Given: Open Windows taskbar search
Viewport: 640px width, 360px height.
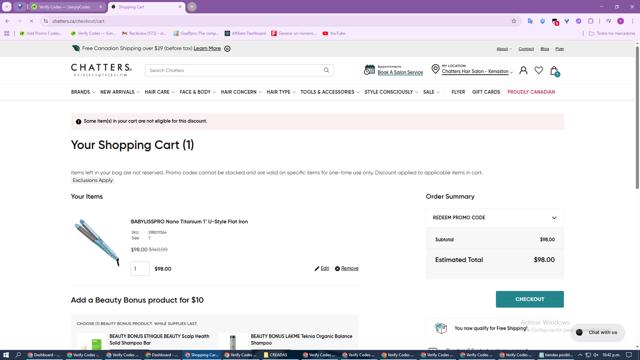Looking at the screenshot, I should 18,355.
